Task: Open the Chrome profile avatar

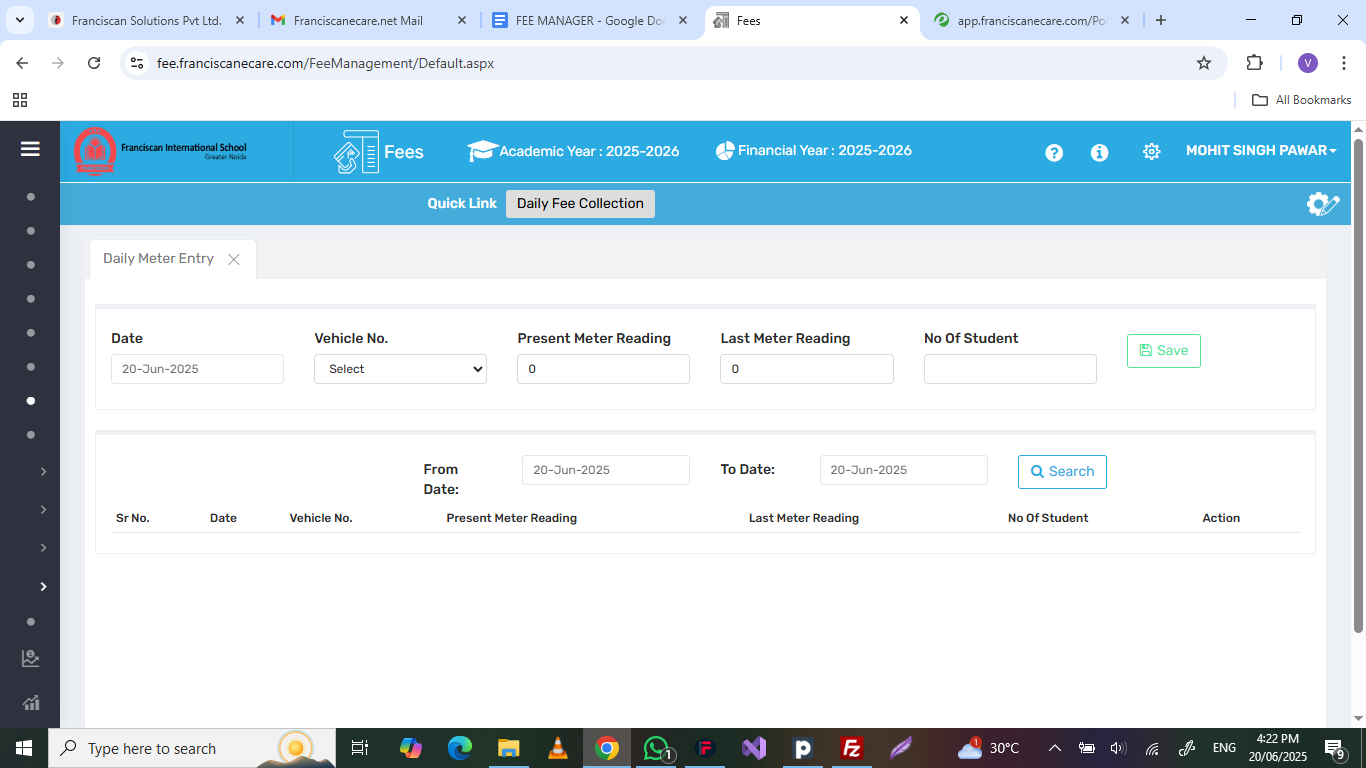Action: pyautogui.click(x=1308, y=63)
